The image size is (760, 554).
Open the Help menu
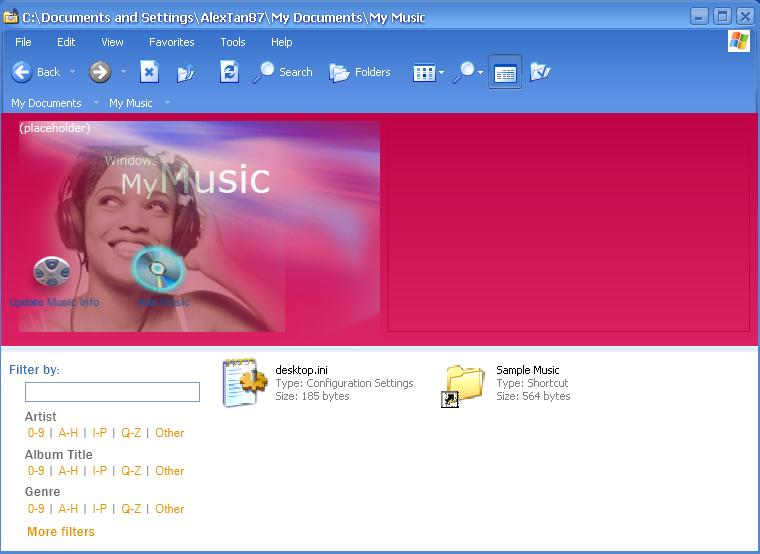coord(282,42)
